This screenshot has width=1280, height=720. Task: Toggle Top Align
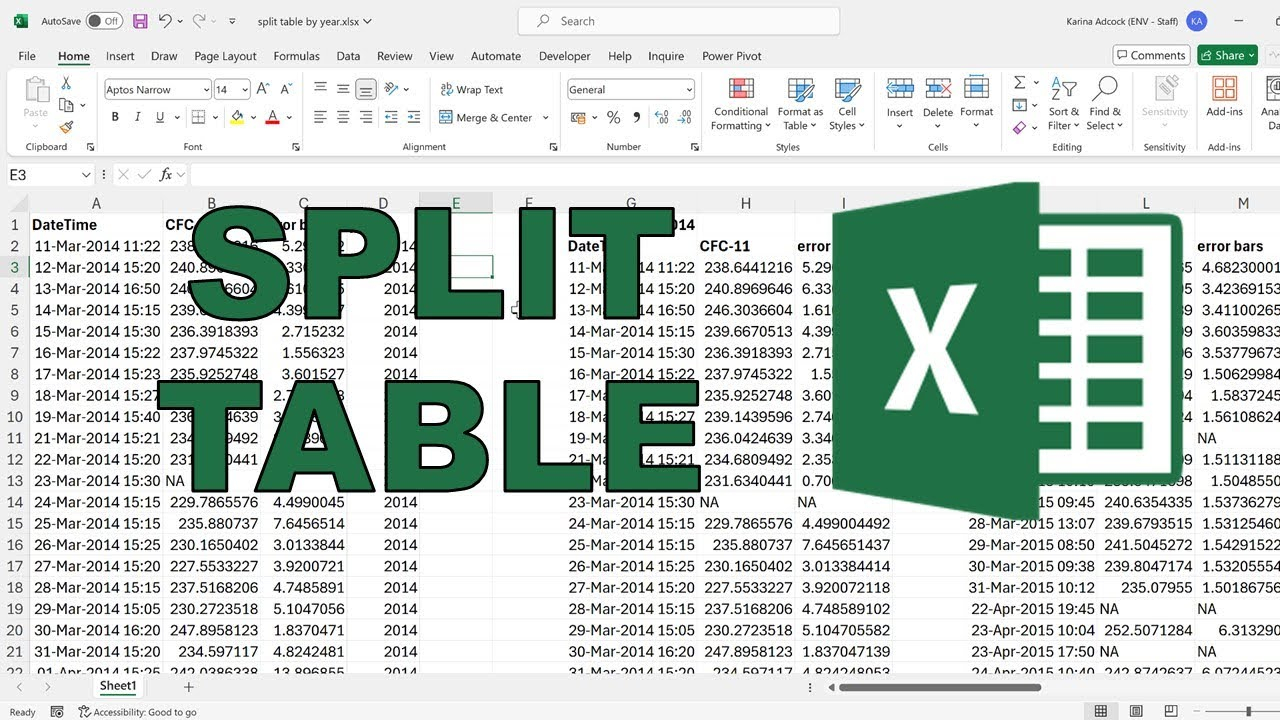(320, 89)
